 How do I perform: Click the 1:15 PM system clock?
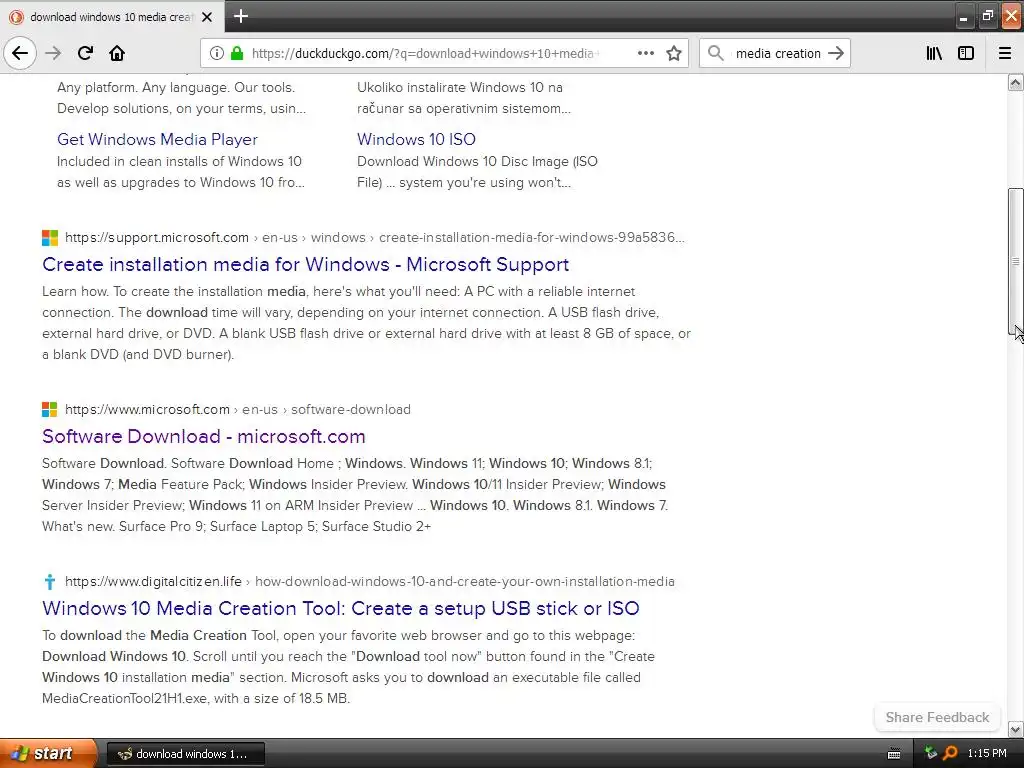coord(987,754)
